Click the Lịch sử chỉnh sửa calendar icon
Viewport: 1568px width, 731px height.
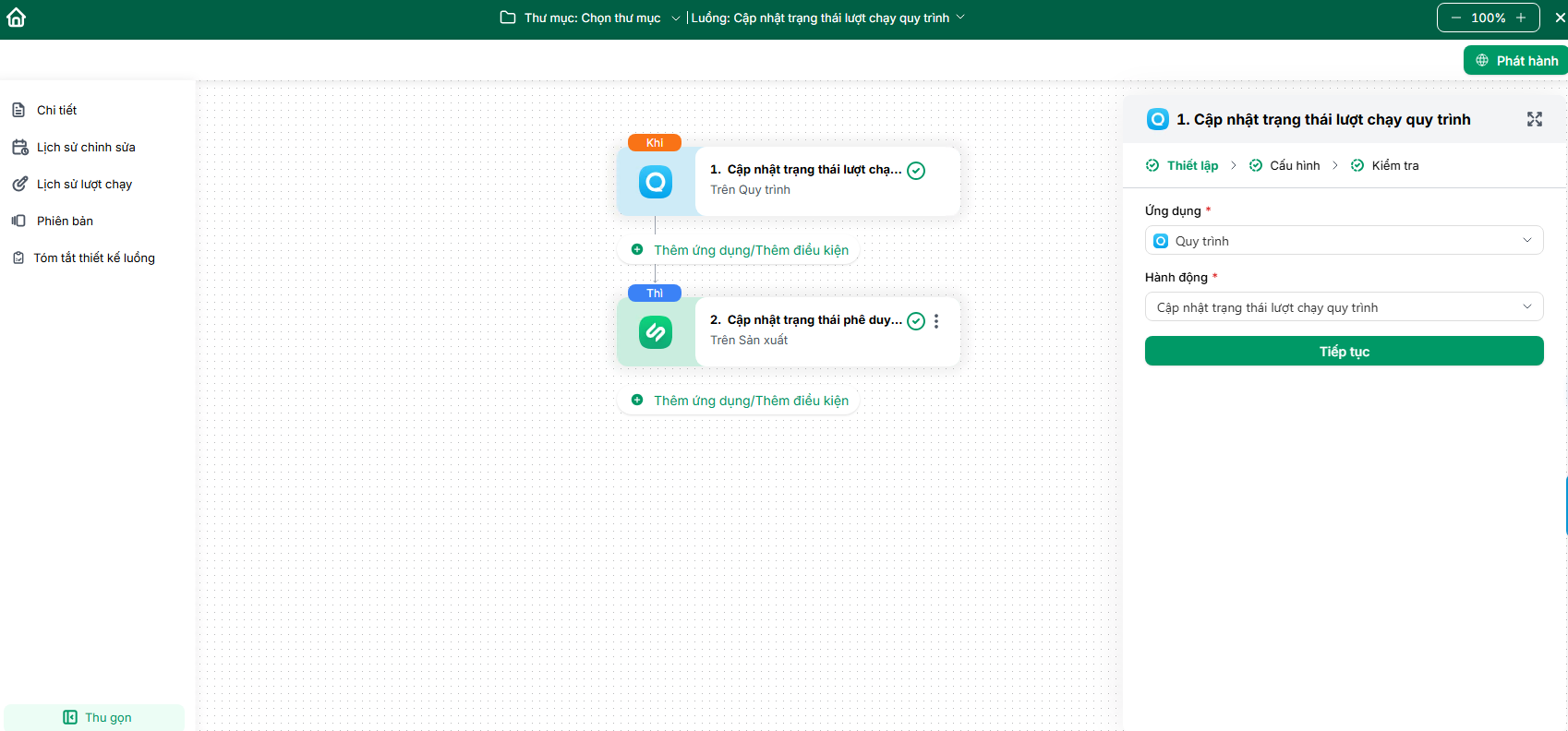point(19,147)
